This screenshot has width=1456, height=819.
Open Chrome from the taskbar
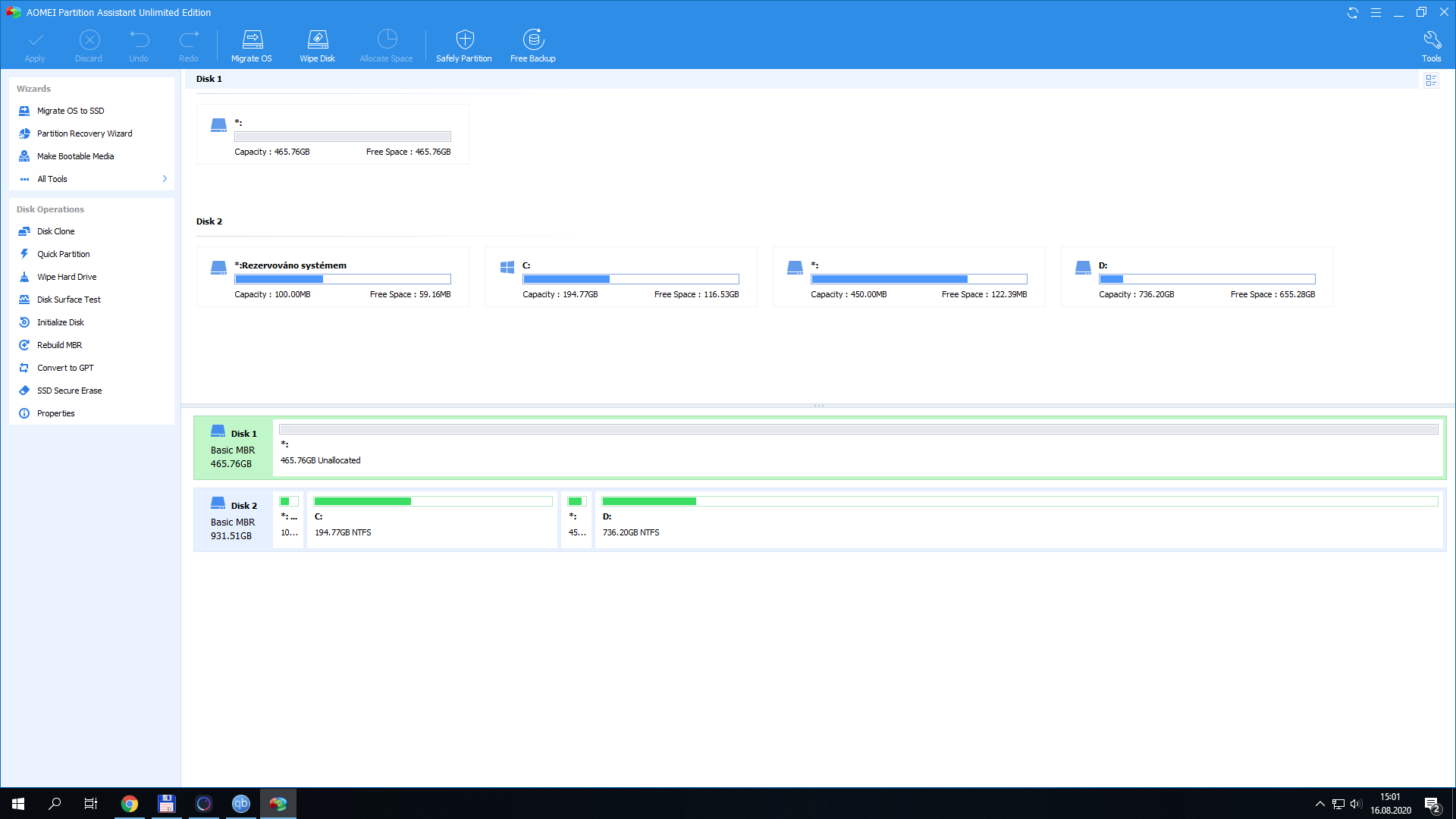coord(130,804)
